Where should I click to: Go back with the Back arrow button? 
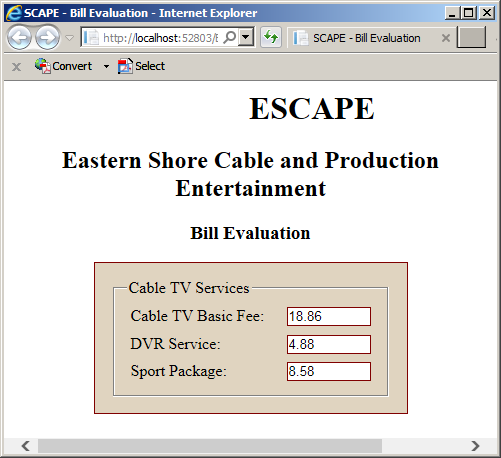(19, 37)
